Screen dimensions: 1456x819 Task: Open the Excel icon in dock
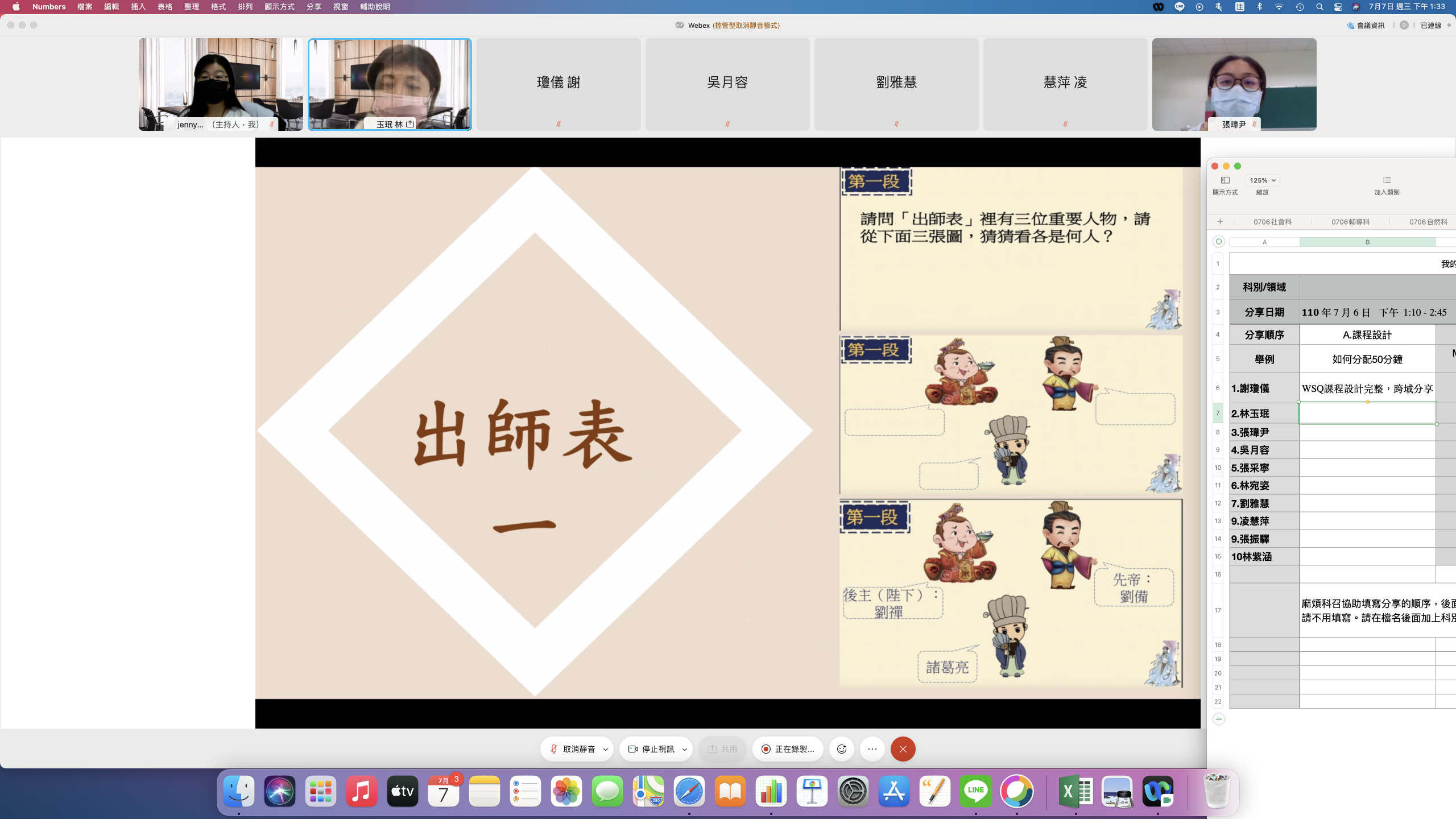click(x=1076, y=791)
